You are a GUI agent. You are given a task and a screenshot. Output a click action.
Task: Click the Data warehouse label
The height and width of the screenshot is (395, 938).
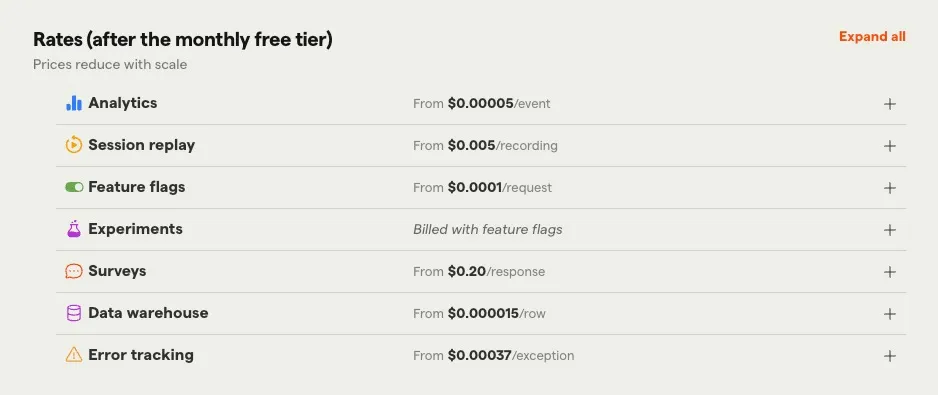[x=148, y=313]
